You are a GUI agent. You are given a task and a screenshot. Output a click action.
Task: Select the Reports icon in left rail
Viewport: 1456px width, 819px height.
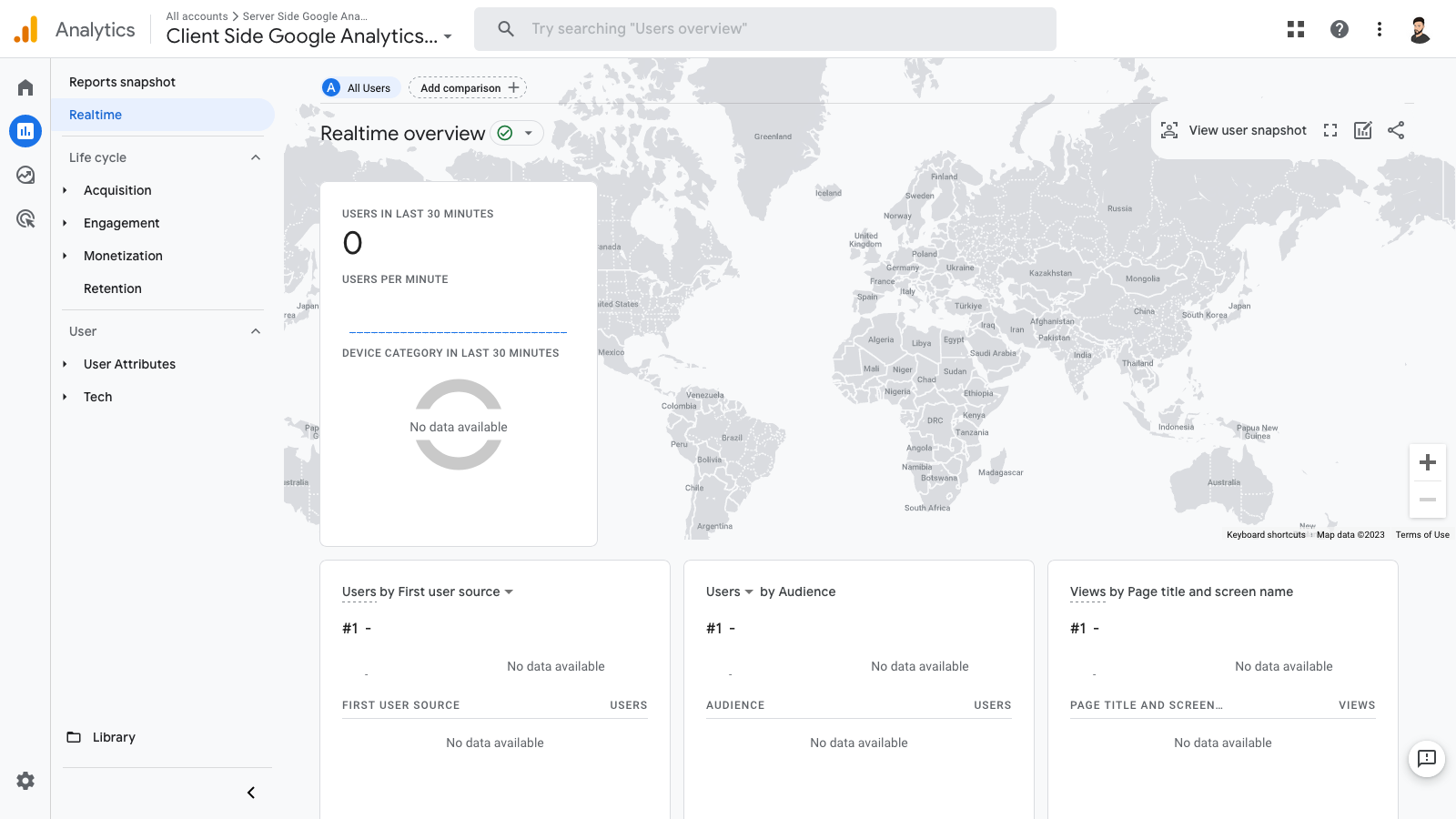point(25,131)
